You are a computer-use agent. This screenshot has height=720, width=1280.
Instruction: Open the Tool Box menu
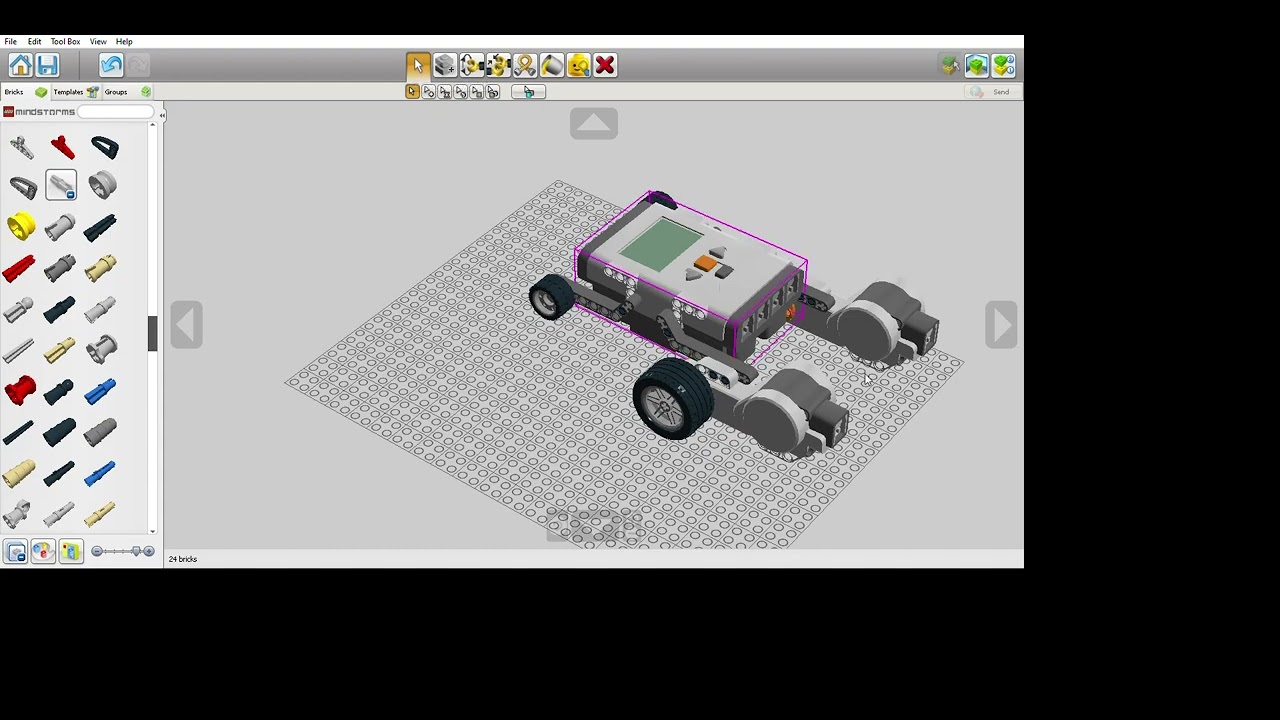tap(65, 42)
